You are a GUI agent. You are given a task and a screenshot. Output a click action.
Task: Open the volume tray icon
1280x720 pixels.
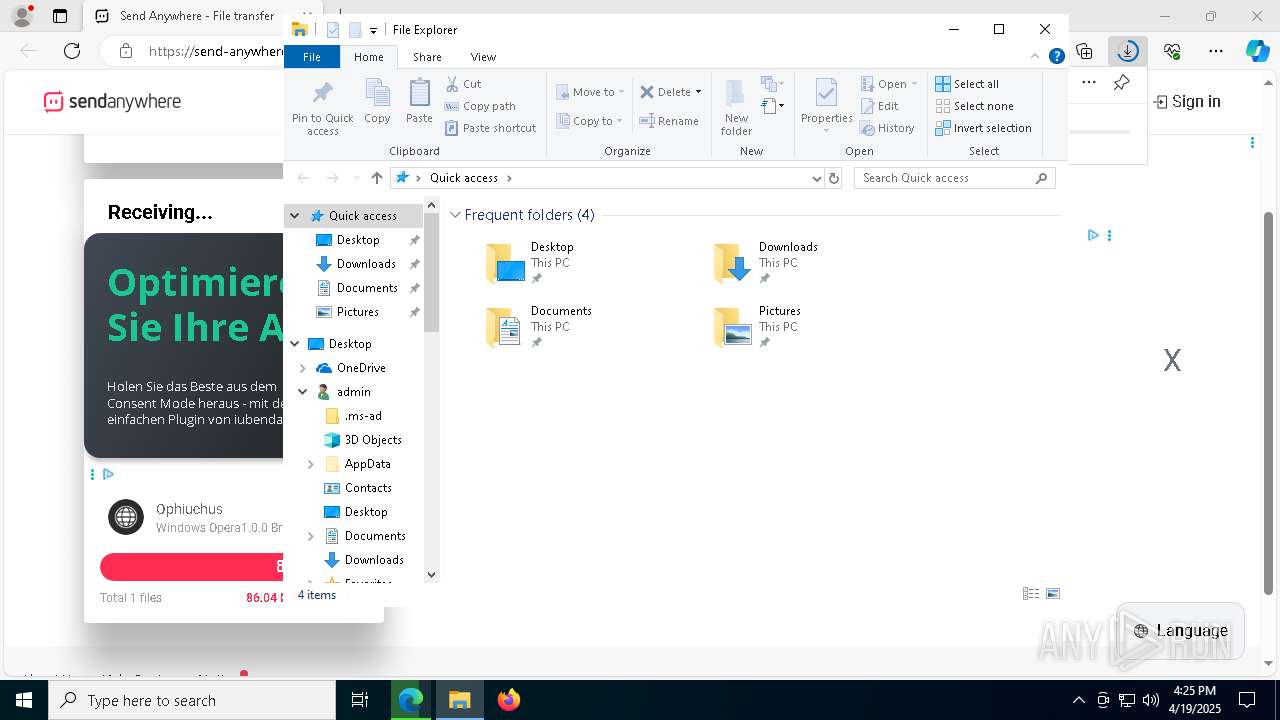click(x=1151, y=700)
